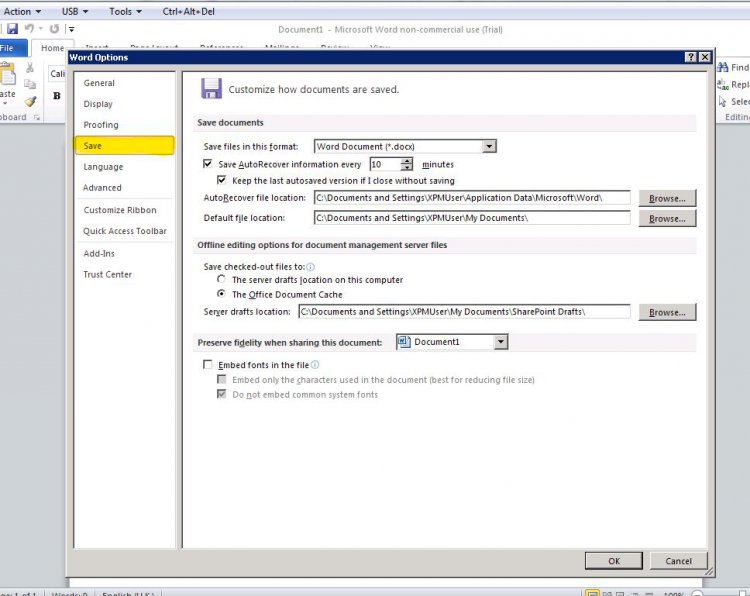Decrease AutoRecover minutes with down arrow

click(407, 167)
